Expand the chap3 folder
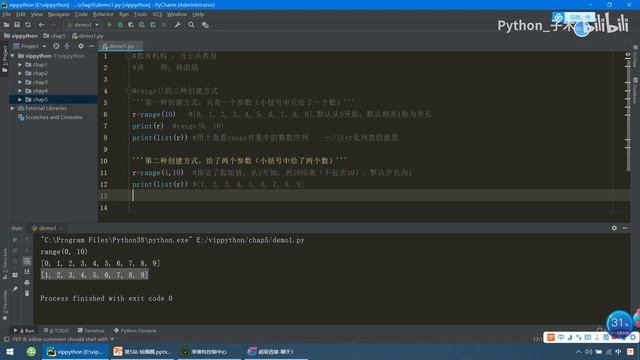The image size is (640, 360). (x=20, y=82)
